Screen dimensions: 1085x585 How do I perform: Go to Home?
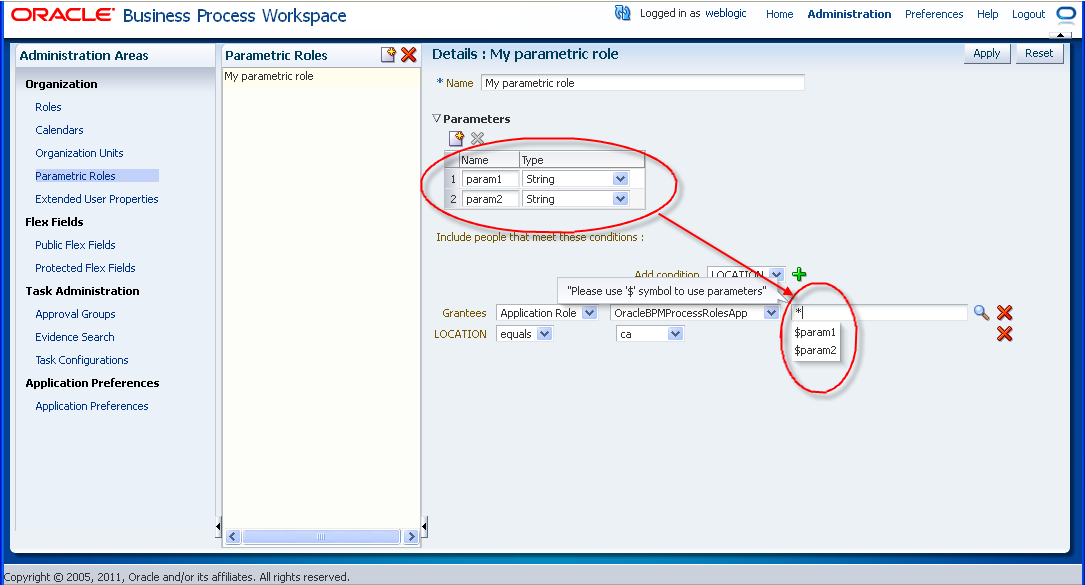click(779, 14)
